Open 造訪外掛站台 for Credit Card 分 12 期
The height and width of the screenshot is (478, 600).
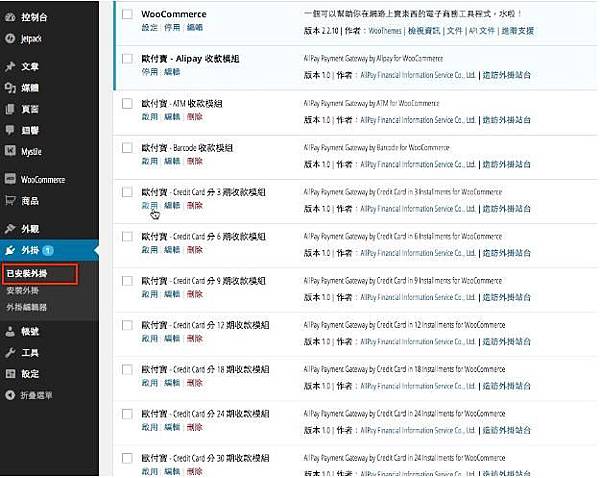pos(507,342)
